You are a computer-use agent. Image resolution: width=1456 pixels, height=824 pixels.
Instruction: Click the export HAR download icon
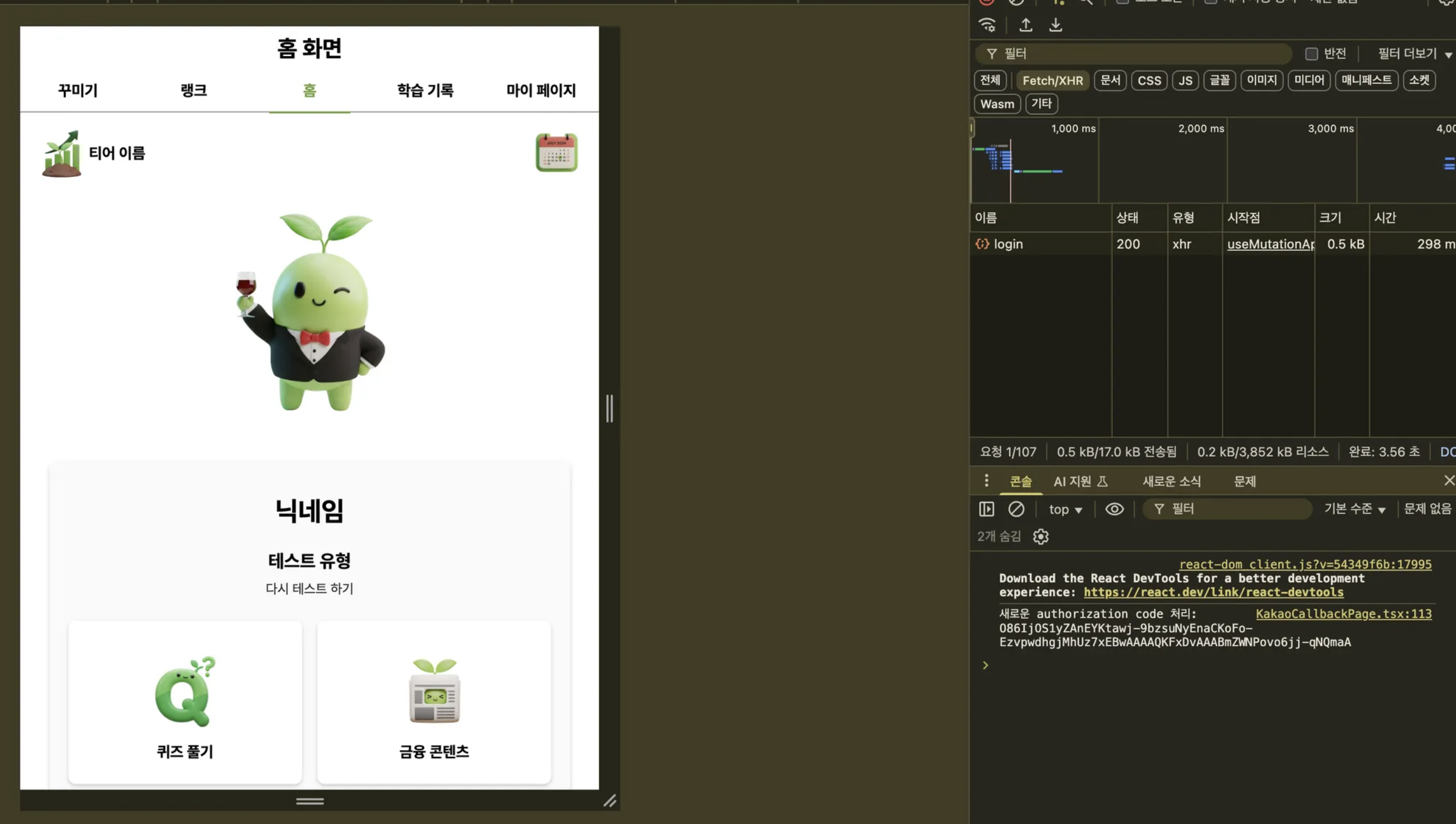(x=1056, y=25)
